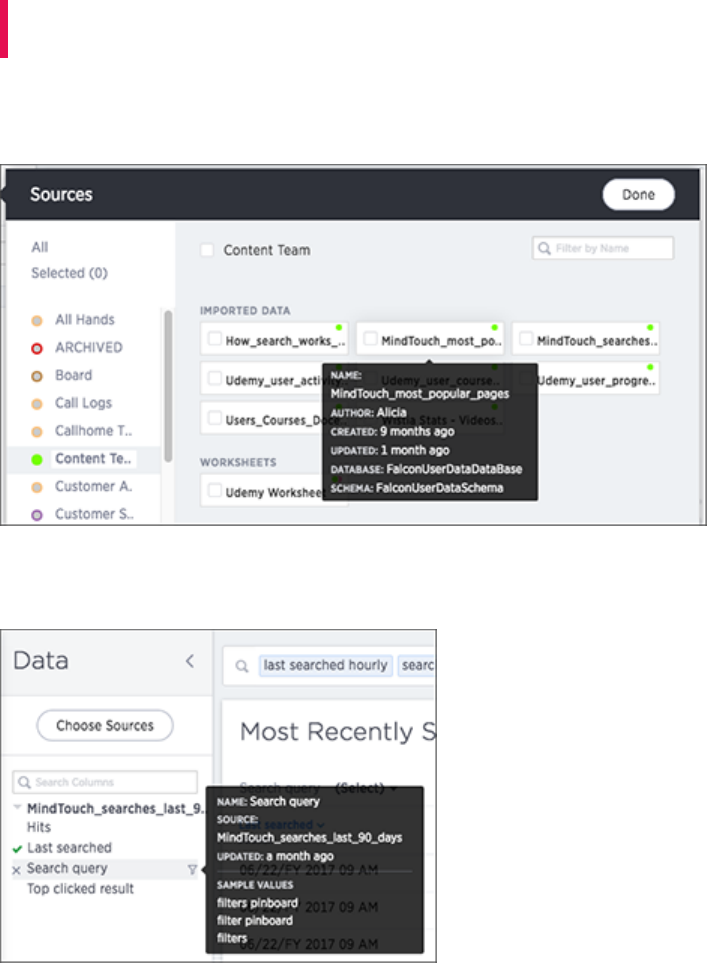Select the Customer A. sticker
707x963 pixels.
(x=93, y=486)
